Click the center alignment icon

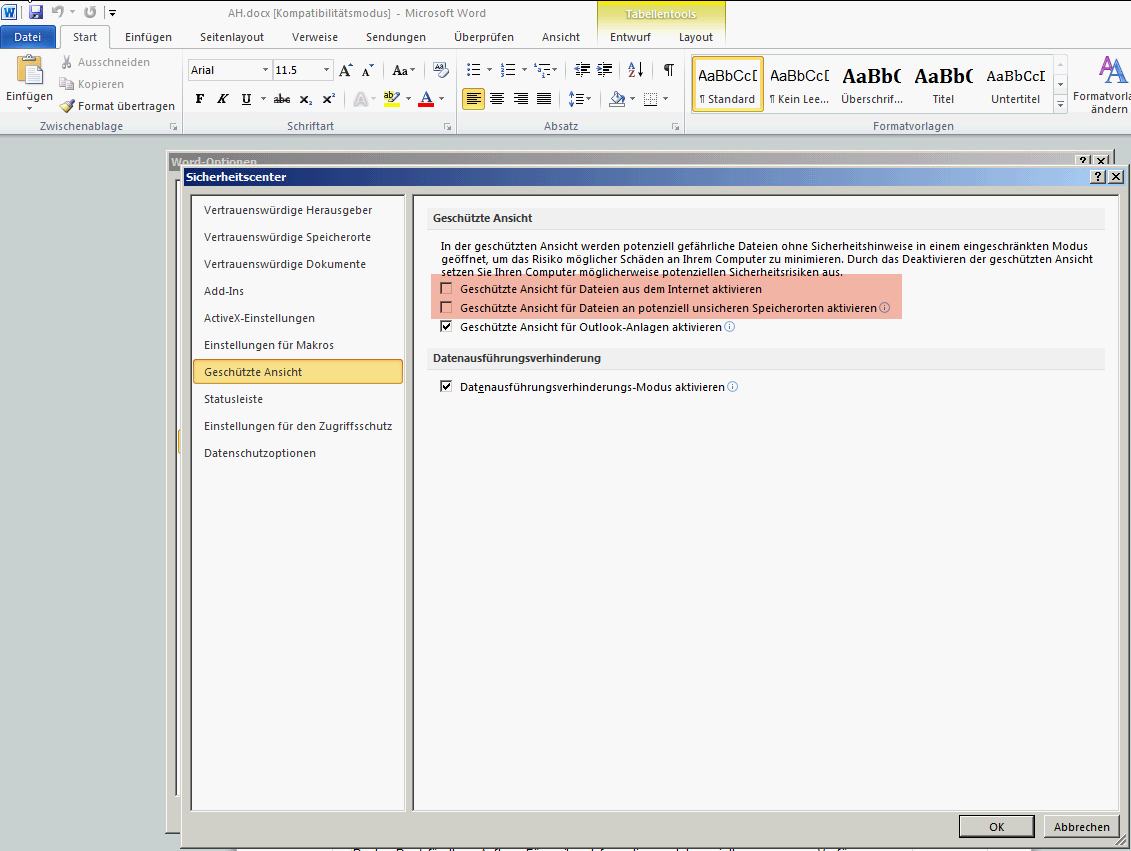pos(496,99)
